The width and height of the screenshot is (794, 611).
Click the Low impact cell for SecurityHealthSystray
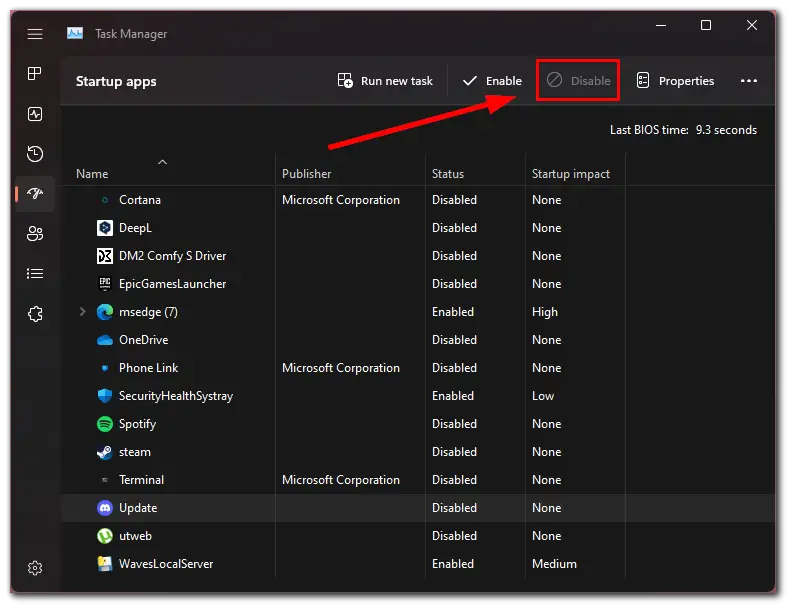543,396
